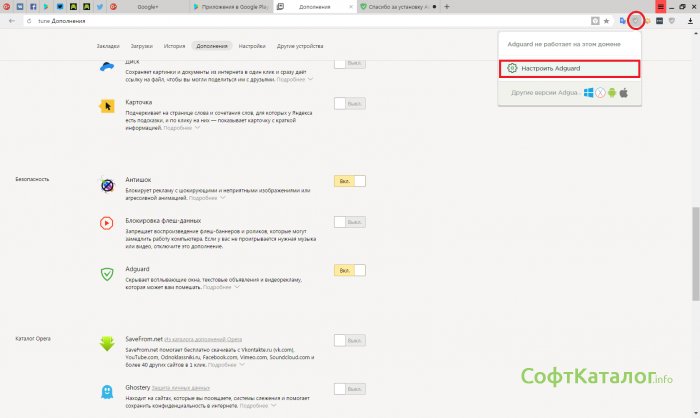Screen dimensions: 700x418
Task: Click the SaveFrom.net green arrow icon
Action: (108, 344)
